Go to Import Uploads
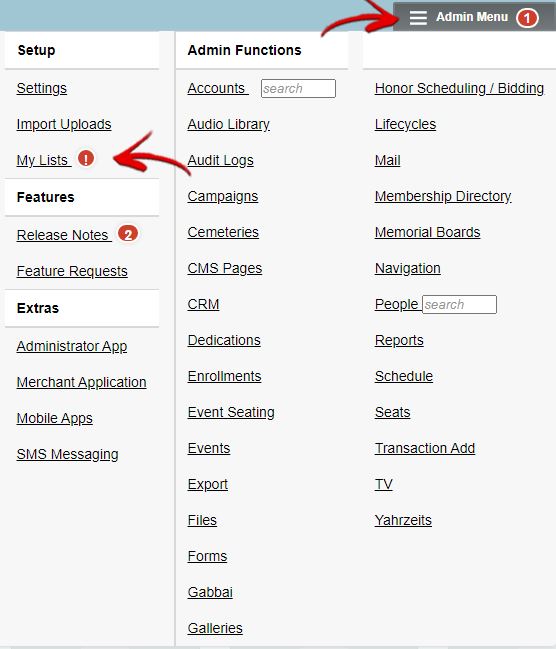Viewport: 556px width, 649px height. point(64,124)
